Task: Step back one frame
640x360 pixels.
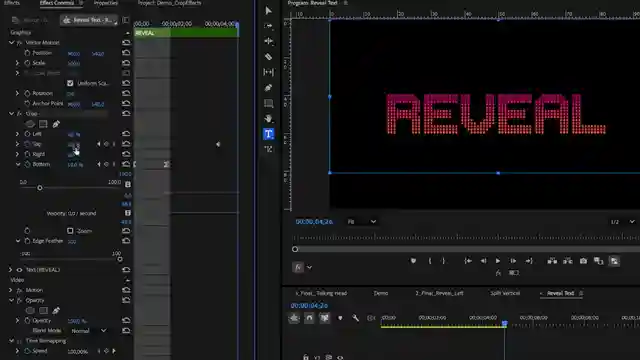Action: coord(483,261)
